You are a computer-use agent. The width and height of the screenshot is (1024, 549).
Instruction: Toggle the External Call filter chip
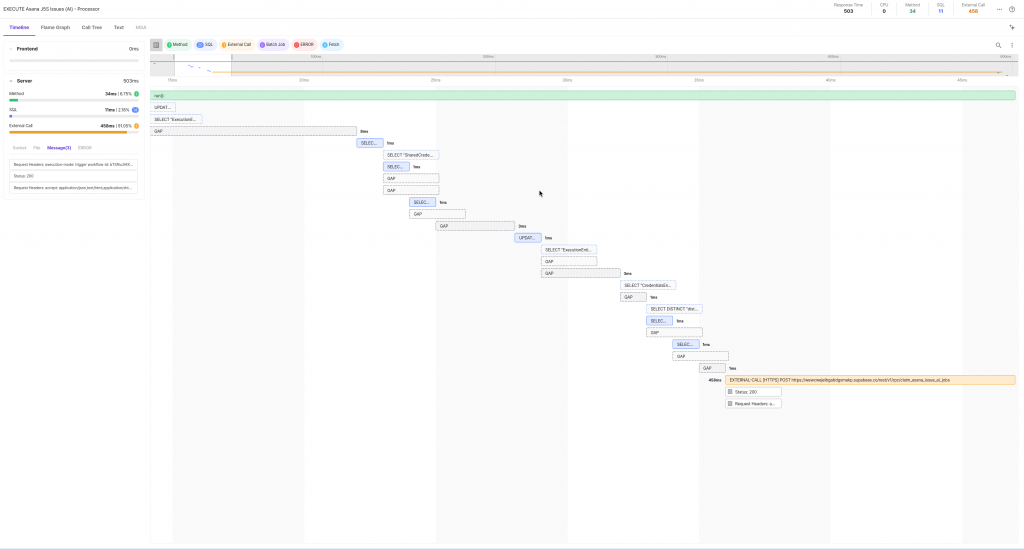click(x=237, y=45)
